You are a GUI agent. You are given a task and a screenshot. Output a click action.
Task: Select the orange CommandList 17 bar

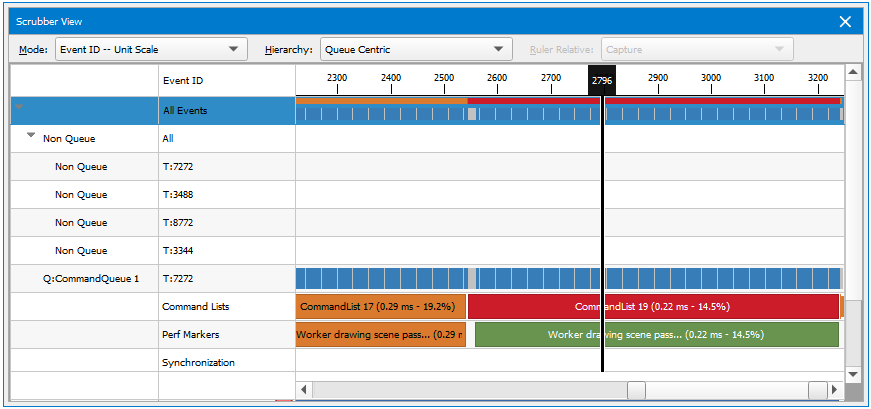[380, 307]
